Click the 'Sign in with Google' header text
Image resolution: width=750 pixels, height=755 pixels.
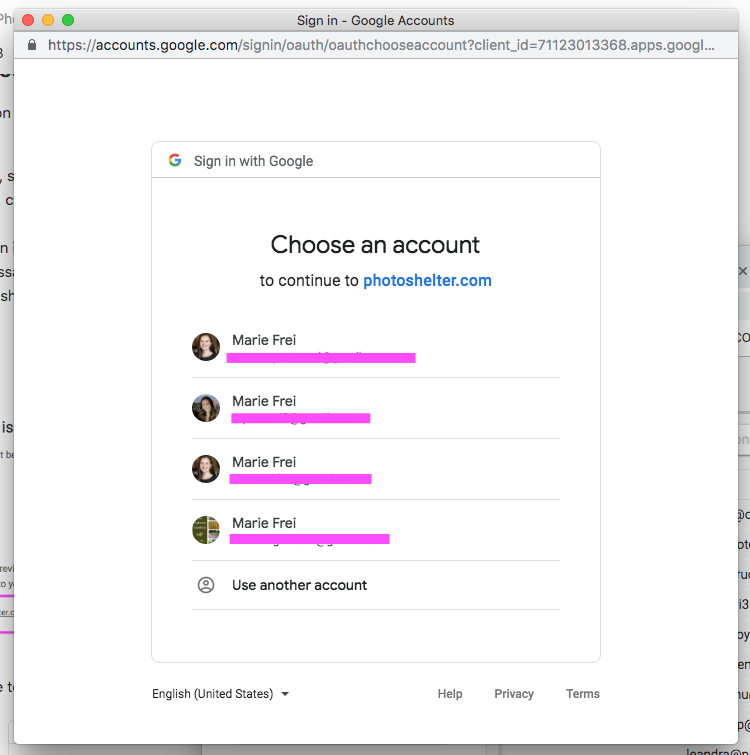(253, 161)
